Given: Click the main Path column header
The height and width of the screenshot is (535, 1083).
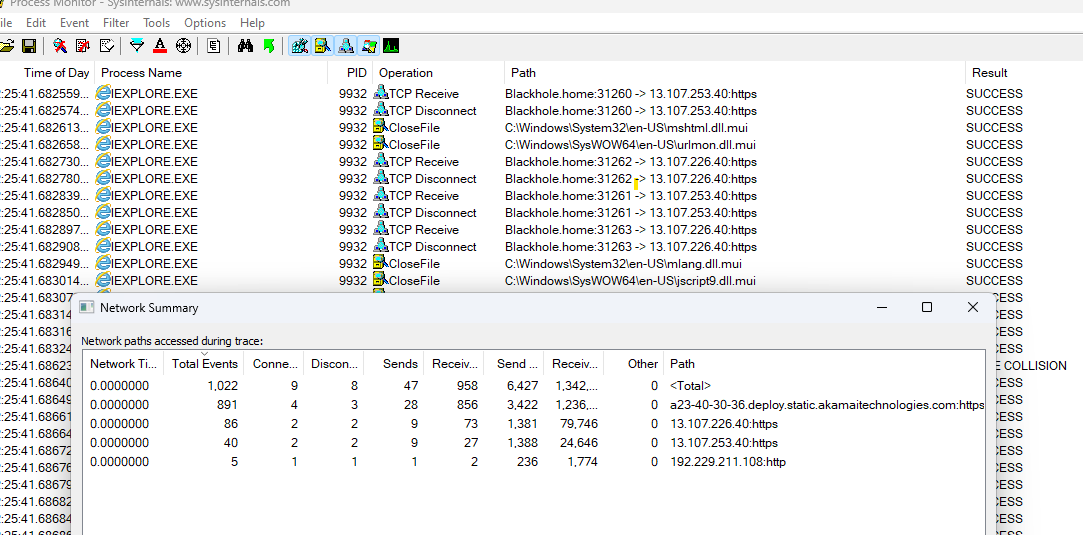Looking at the screenshot, I should 735,72.
